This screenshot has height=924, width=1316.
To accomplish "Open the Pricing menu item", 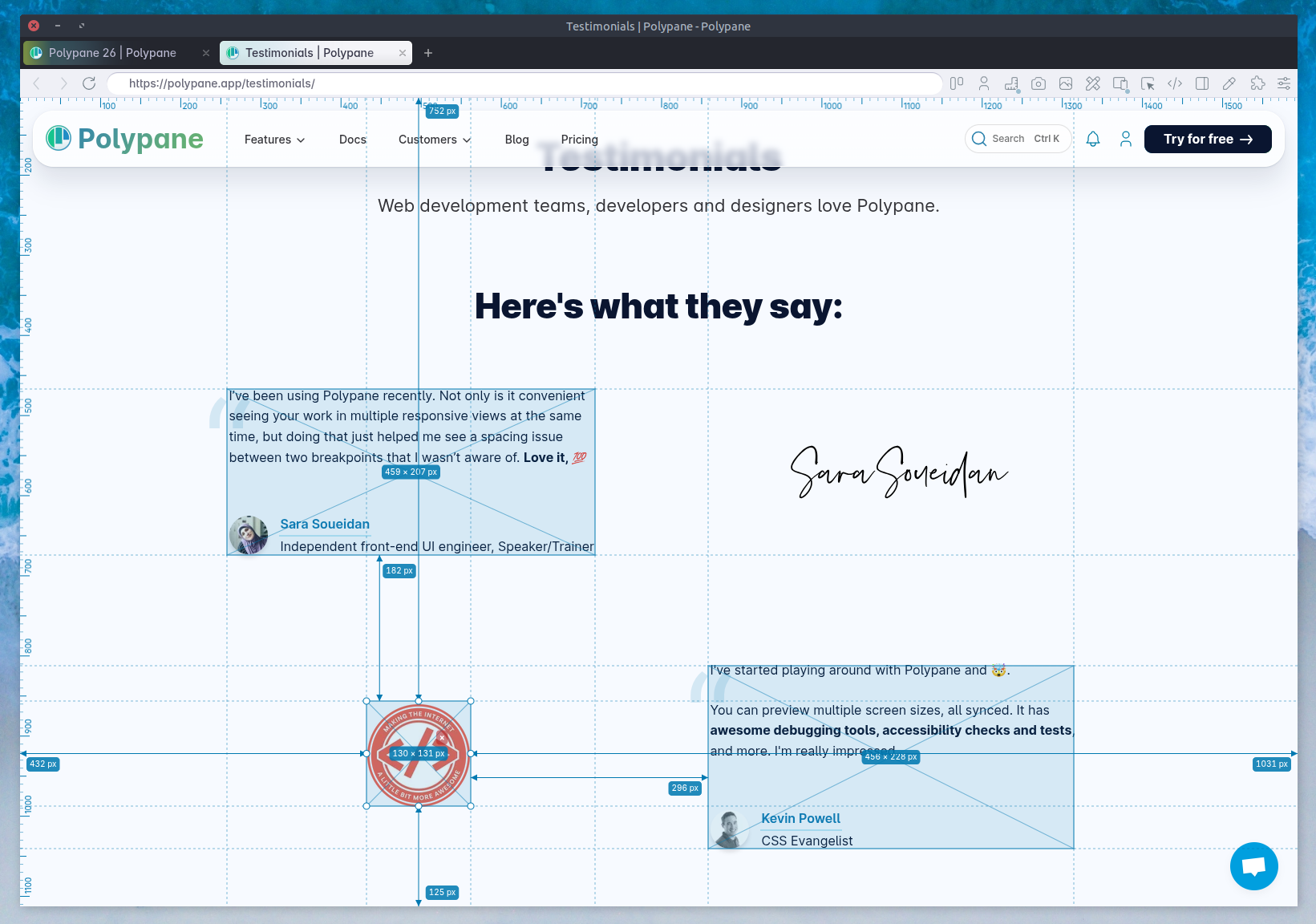I will (x=580, y=140).
